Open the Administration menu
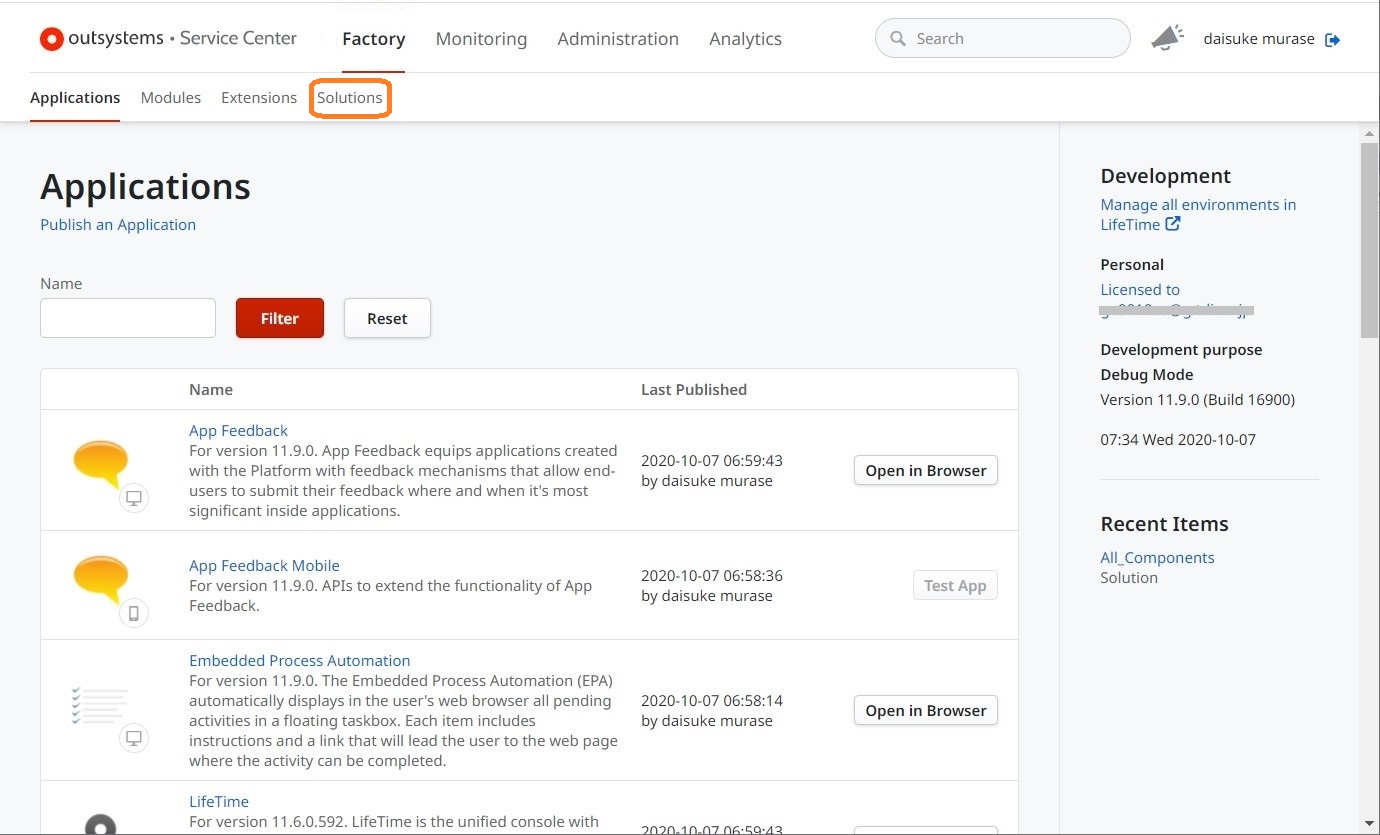Viewport: 1380px width, 835px height. tap(618, 39)
